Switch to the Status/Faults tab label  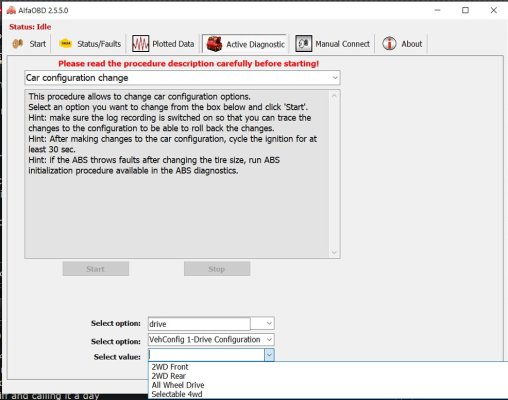pos(99,44)
